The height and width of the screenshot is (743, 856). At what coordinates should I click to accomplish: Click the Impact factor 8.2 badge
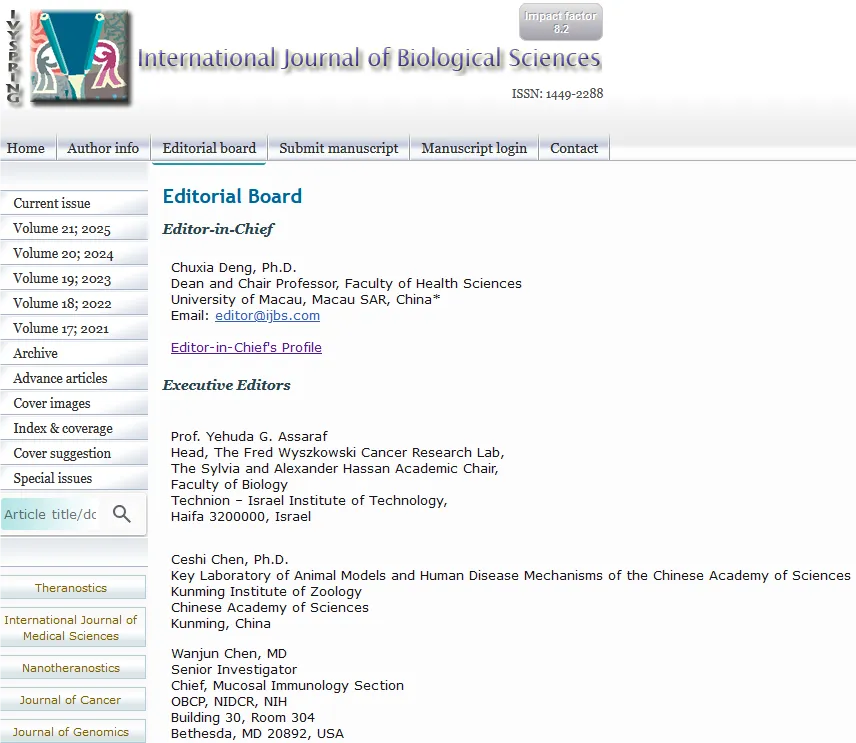click(561, 22)
